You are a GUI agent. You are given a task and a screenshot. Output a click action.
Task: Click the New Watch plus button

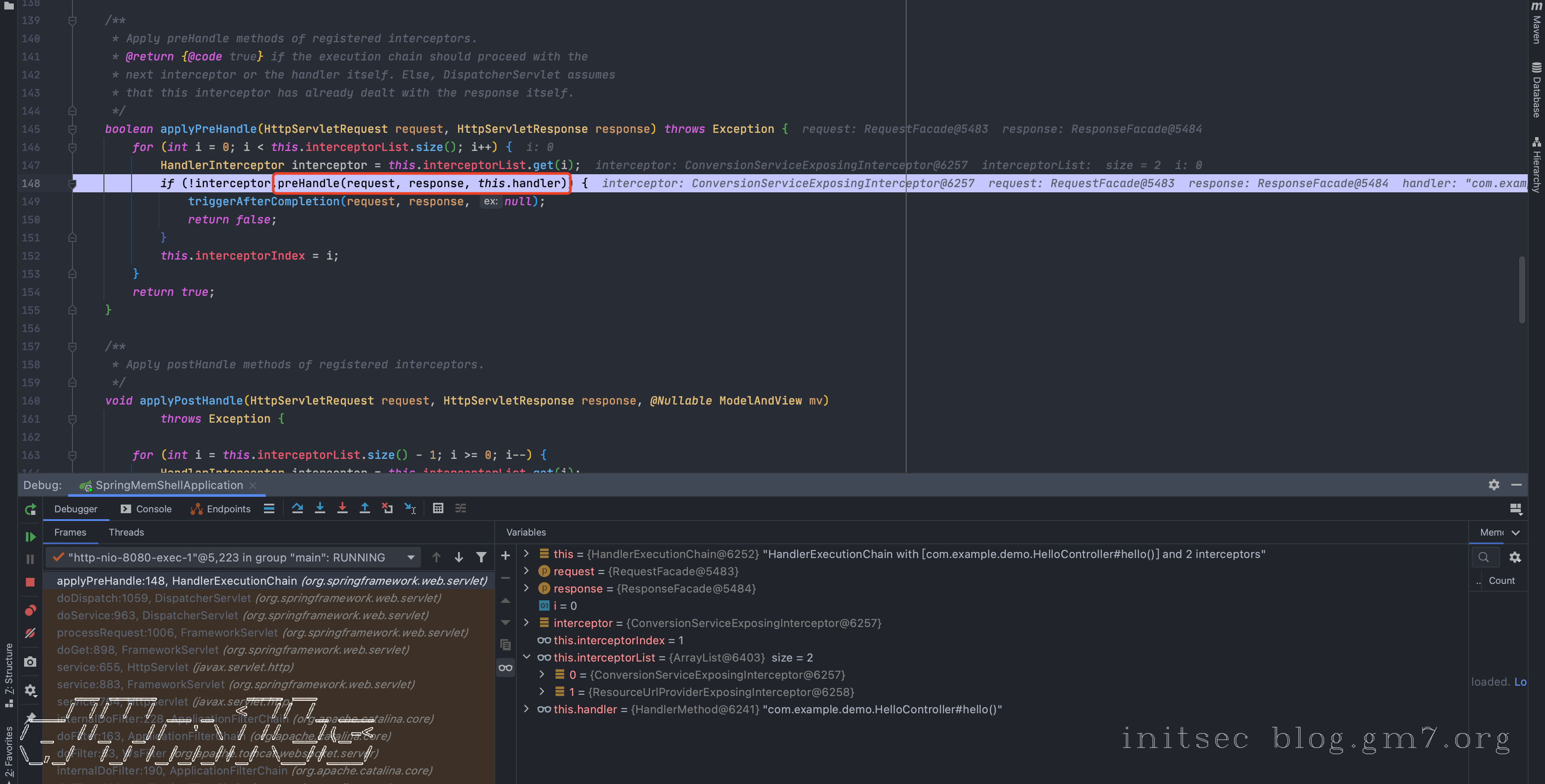(x=506, y=555)
